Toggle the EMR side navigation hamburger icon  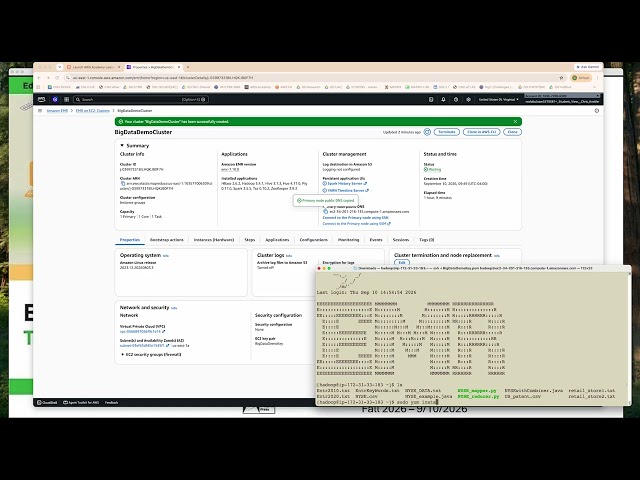point(40,111)
